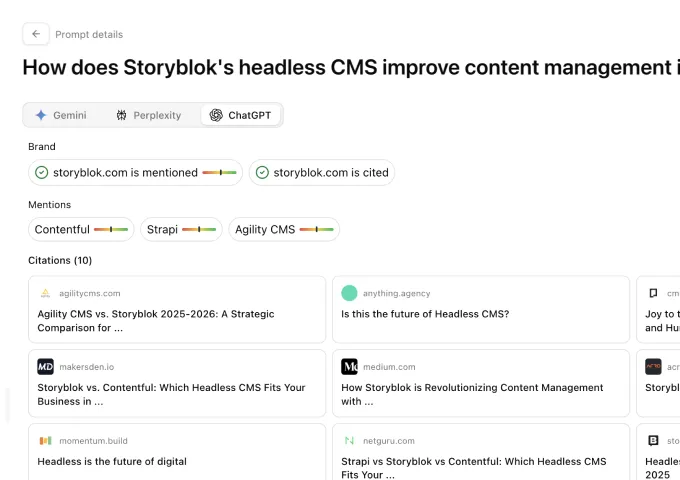Select the Contentful mention chip
The height and width of the screenshot is (480, 680).
(x=81, y=229)
